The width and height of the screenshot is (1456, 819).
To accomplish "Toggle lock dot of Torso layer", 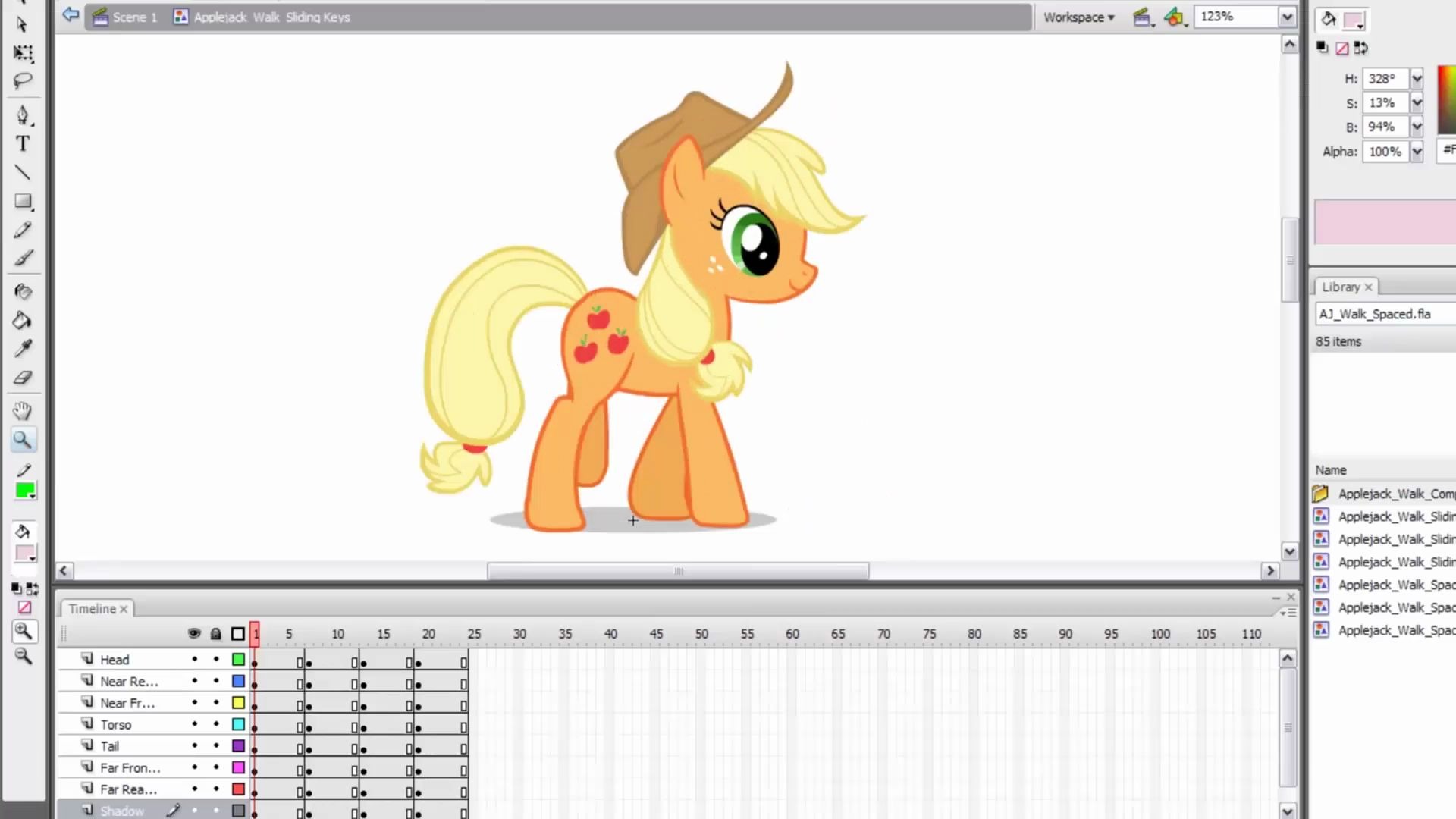I will (216, 724).
